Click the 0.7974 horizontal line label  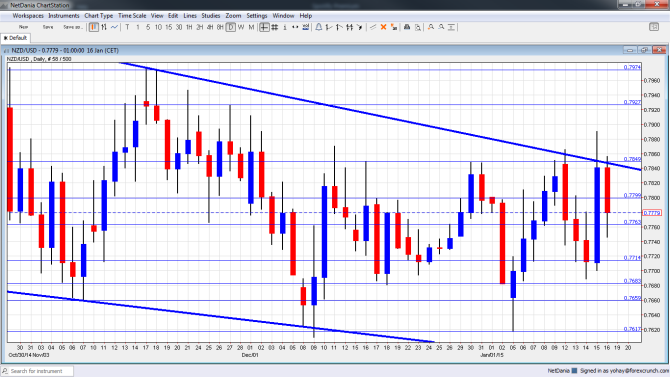pyautogui.click(x=632, y=67)
